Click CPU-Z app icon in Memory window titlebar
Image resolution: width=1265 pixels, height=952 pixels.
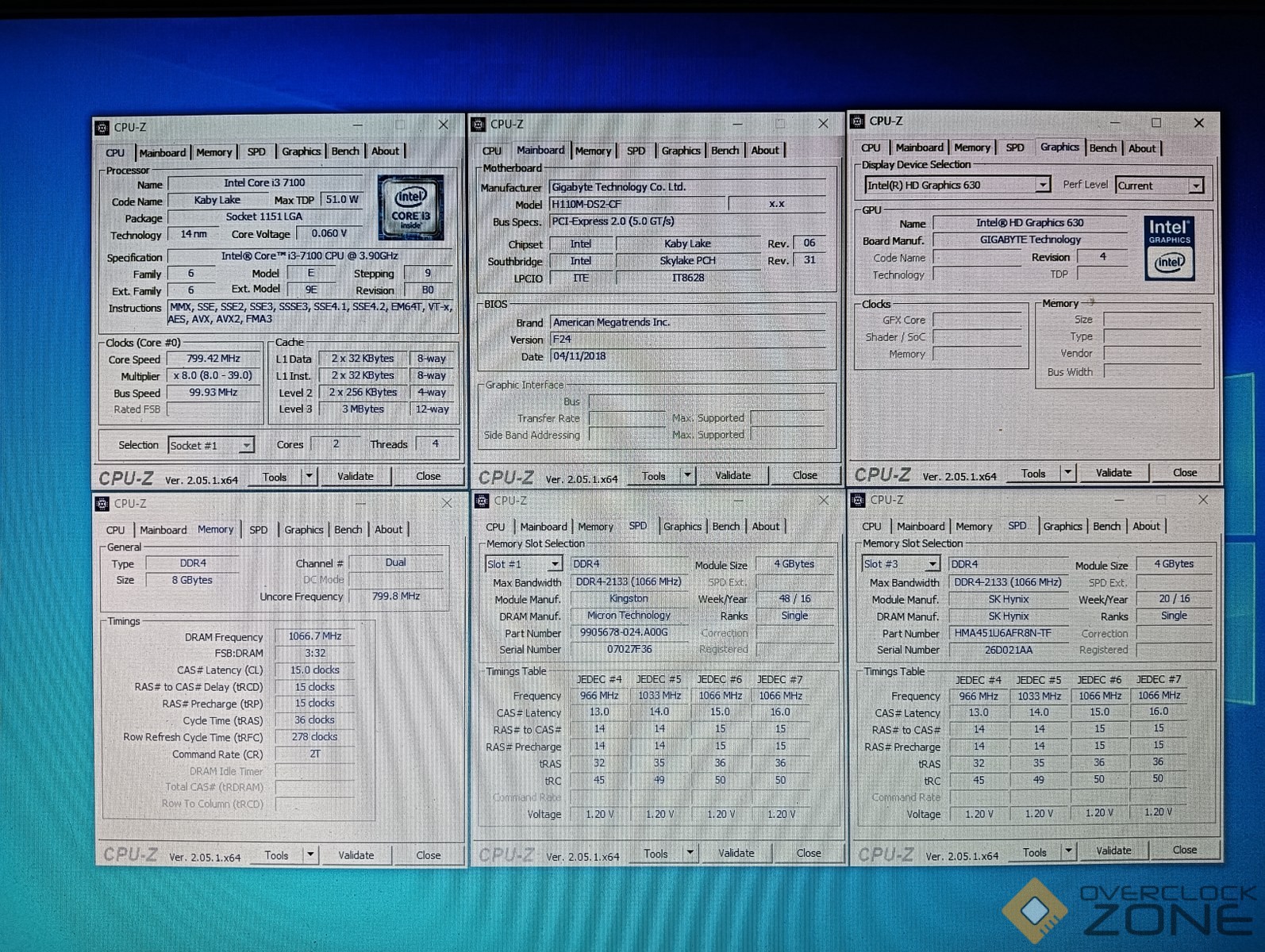pyautogui.click(x=102, y=504)
